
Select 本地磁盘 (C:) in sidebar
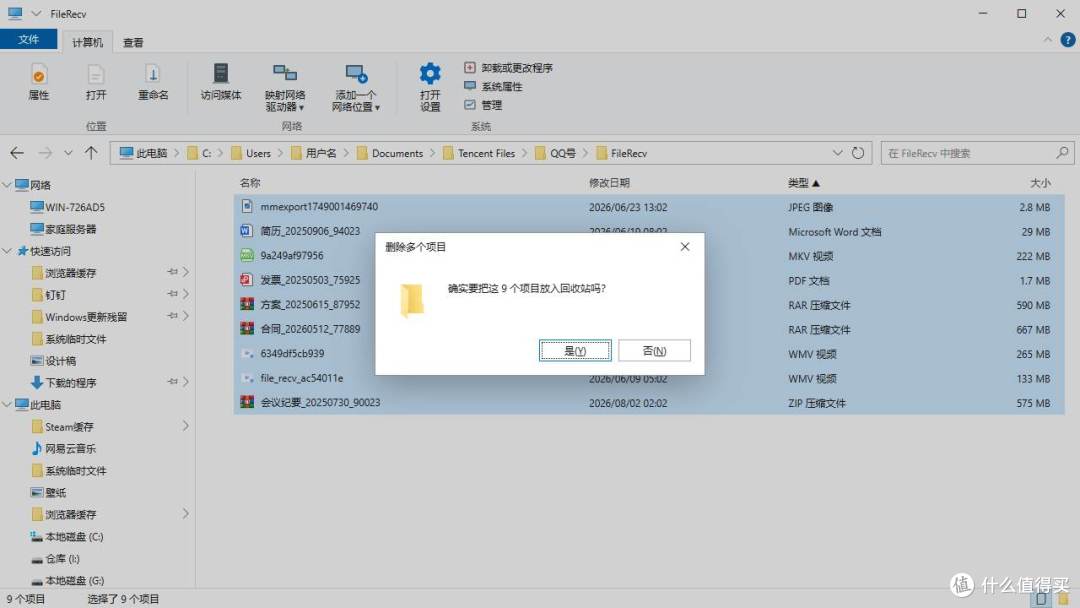click(67, 536)
